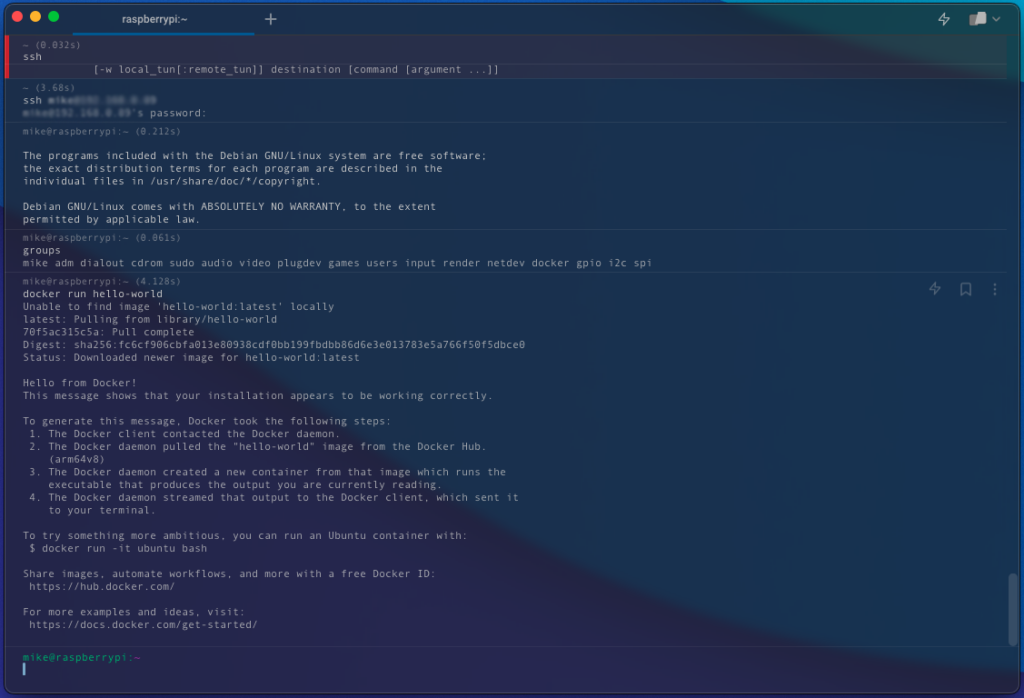Click 'latest: Pulling from library/hello-world'
The width and height of the screenshot is (1024, 698).
point(150,319)
